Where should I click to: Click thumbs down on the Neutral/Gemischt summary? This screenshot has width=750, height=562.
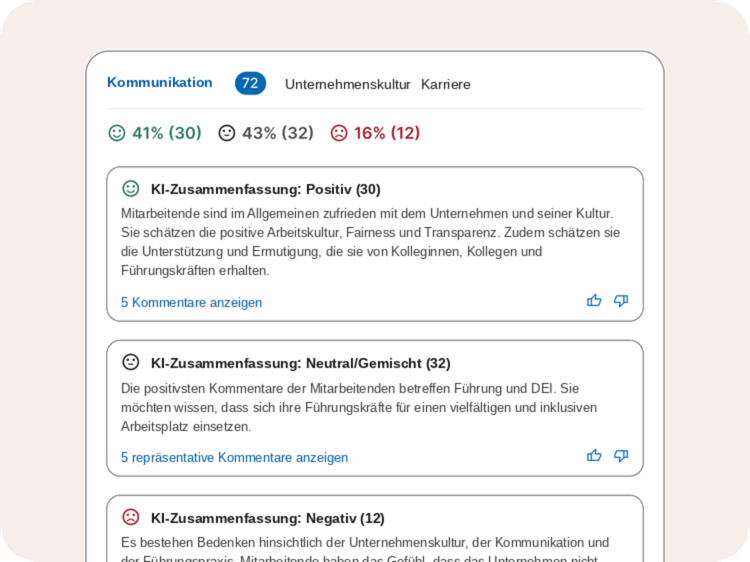point(621,456)
